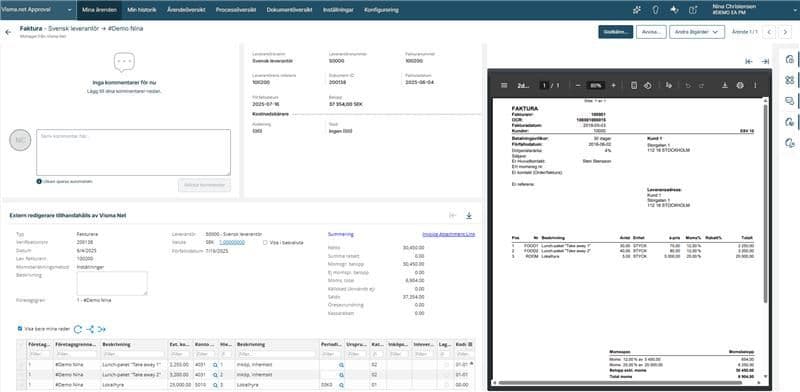This screenshot has width=800, height=392.
Task: Open the 'Andra åtgärder' dropdown
Action: click(x=697, y=32)
